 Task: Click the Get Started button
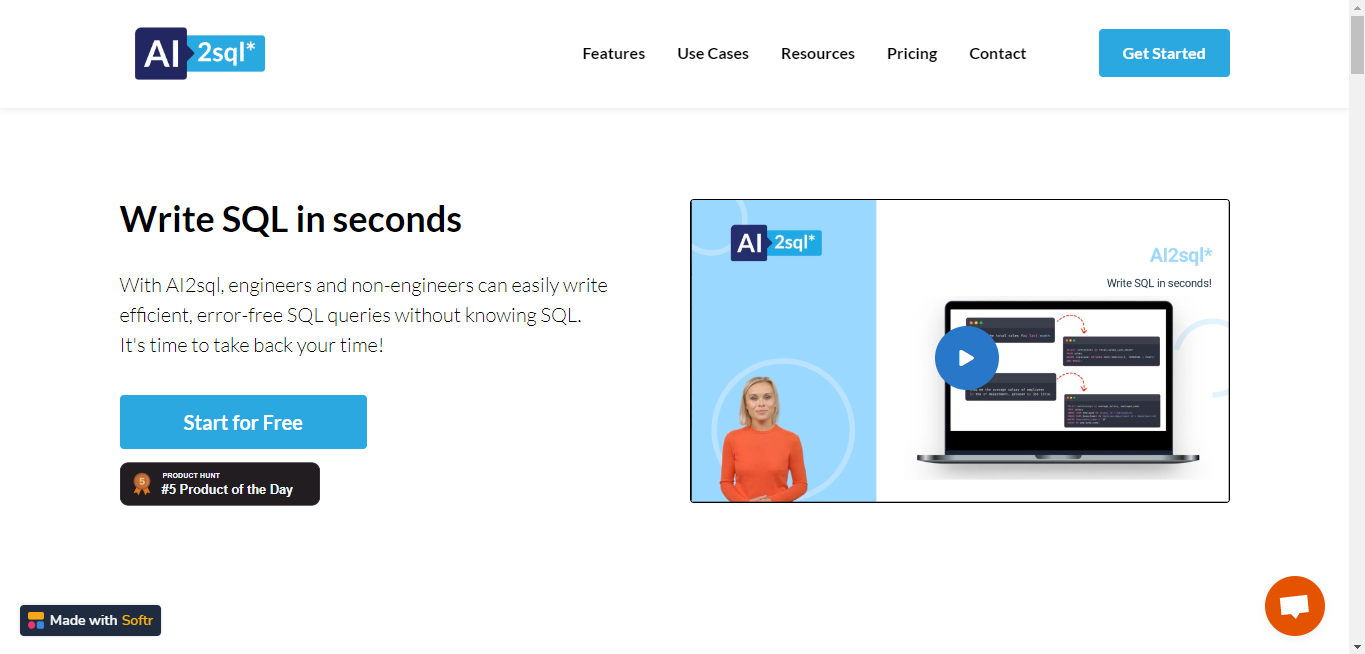pyautogui.click(x=1164, y=53)
